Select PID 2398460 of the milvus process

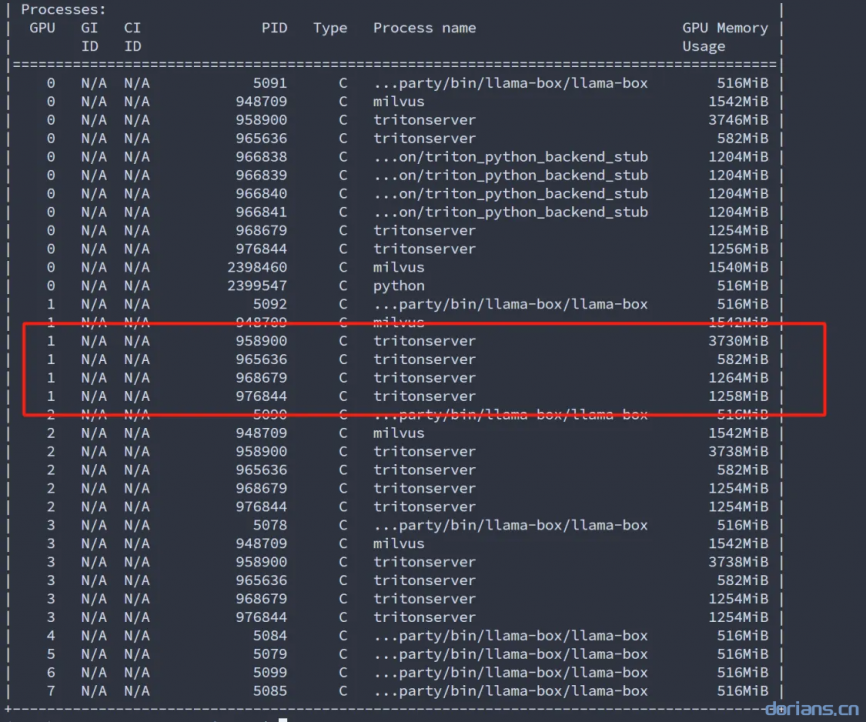[257, 267]
